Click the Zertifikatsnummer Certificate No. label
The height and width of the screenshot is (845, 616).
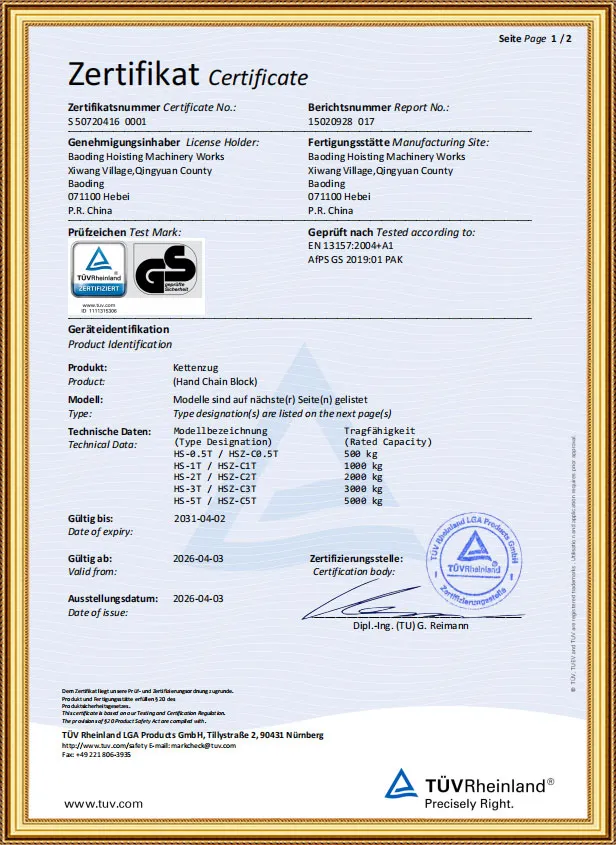(x=152, y=107)
